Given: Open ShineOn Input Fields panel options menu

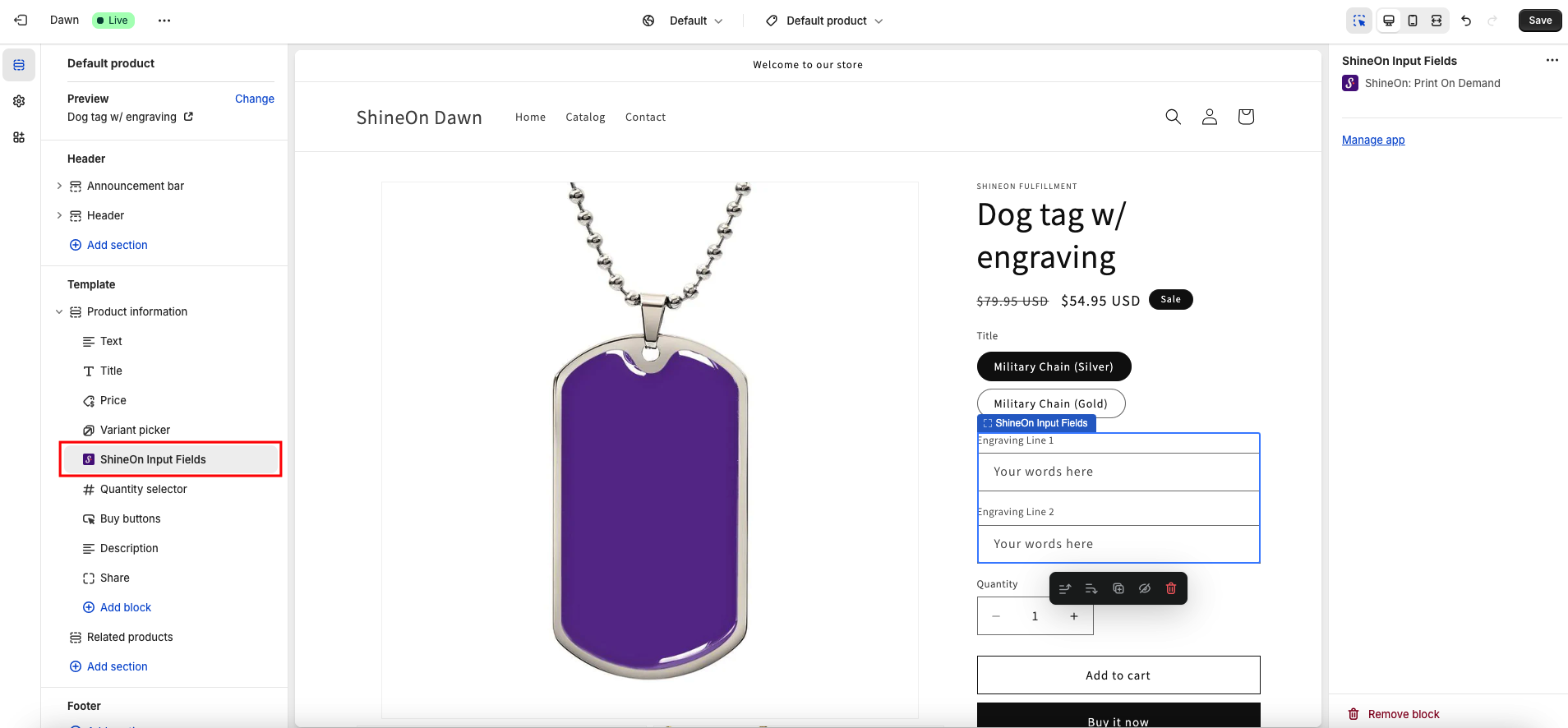Looking at the screenshot, I should (1552, 60).
